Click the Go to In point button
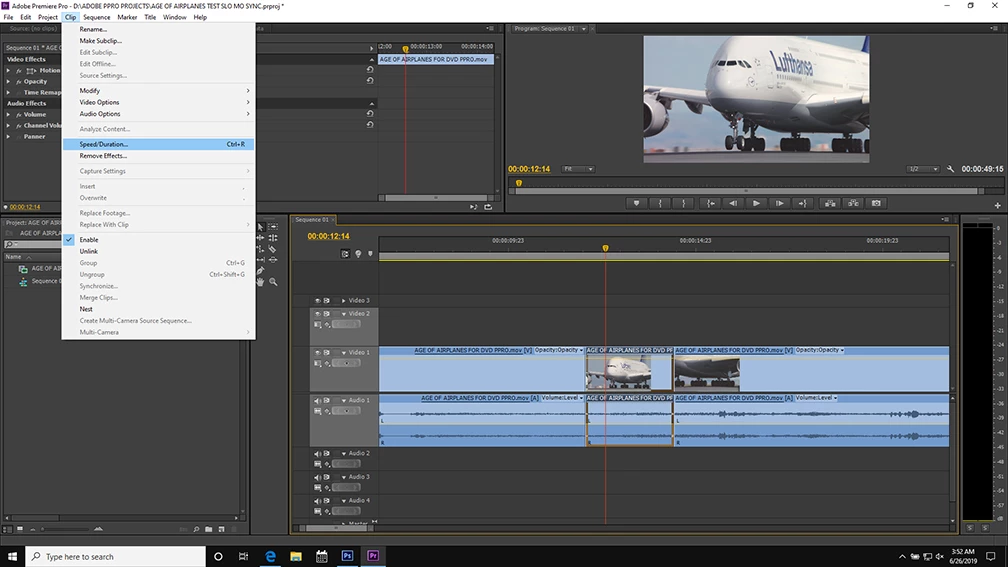The height and width of the screenshot is (567, 1008). [710, 203]
